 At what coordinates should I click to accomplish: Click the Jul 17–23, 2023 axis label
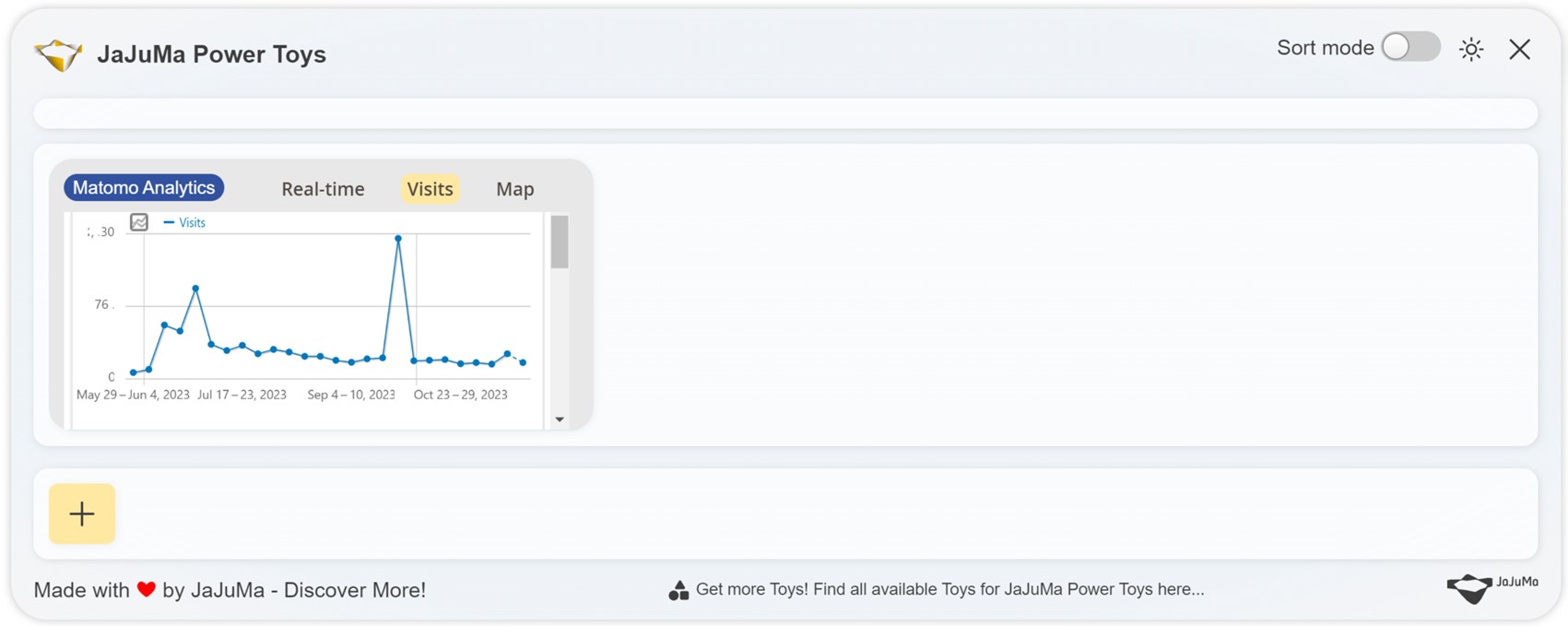(242, 395)
